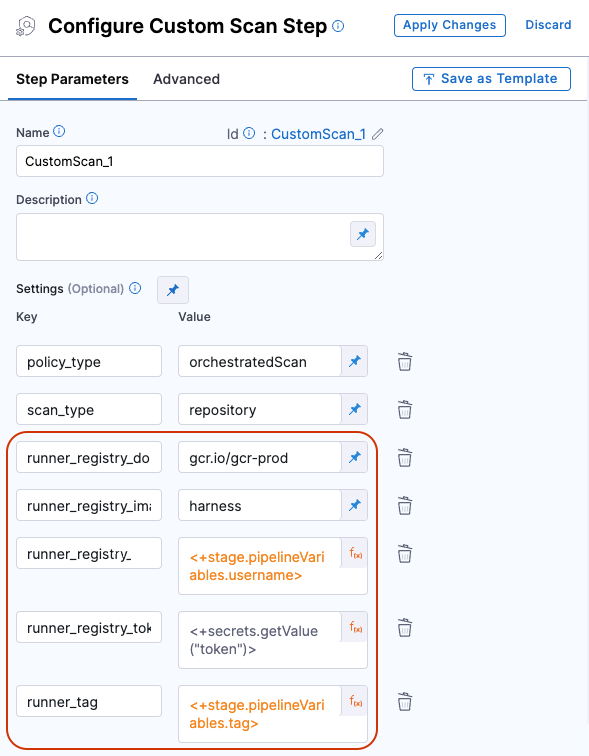The image size is (589, 756).
Task: Toggle value type pin for orchestratedScan value
Action: pyautogui.click(x=355, y=361)
